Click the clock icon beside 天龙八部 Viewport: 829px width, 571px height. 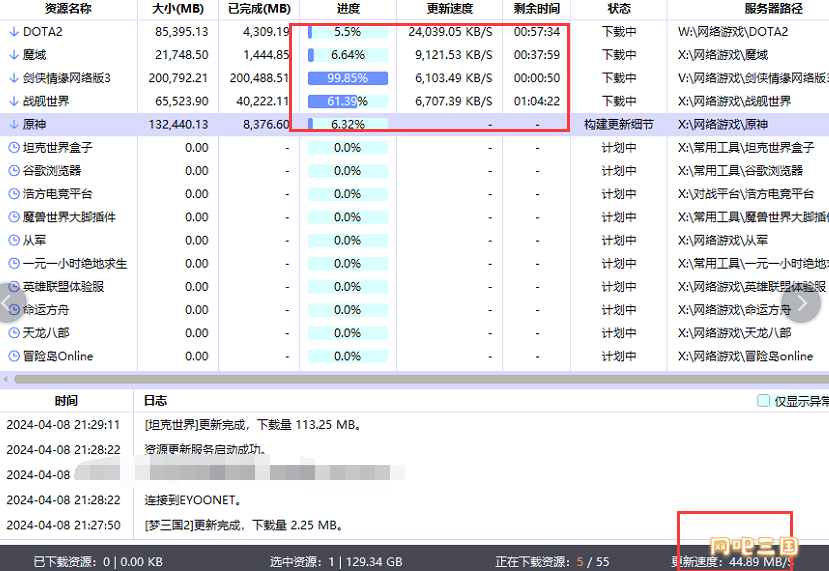point(14,333)
